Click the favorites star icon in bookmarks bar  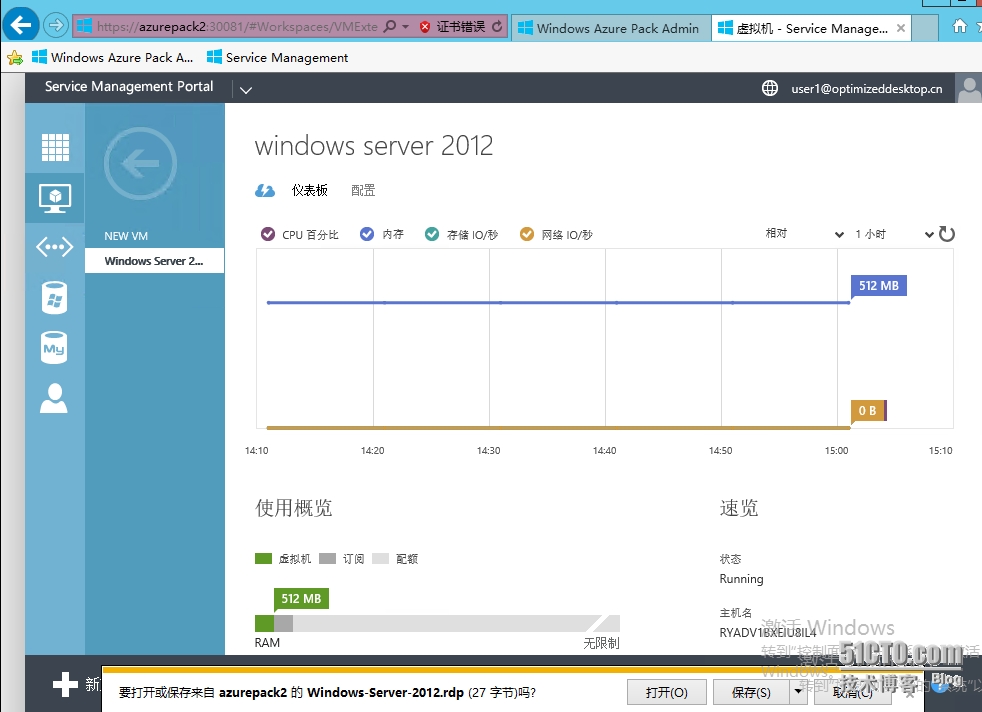point(14,58)
